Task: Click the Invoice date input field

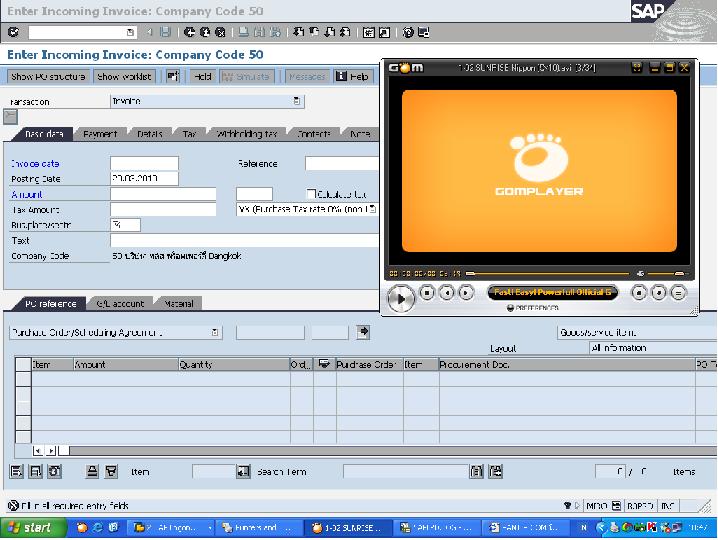Action: (x=144, y=163)
